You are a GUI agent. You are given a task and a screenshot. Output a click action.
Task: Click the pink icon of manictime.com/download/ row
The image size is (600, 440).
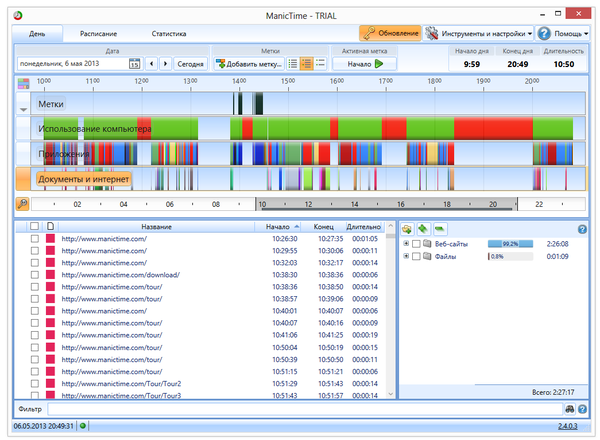tap(50, 275)
